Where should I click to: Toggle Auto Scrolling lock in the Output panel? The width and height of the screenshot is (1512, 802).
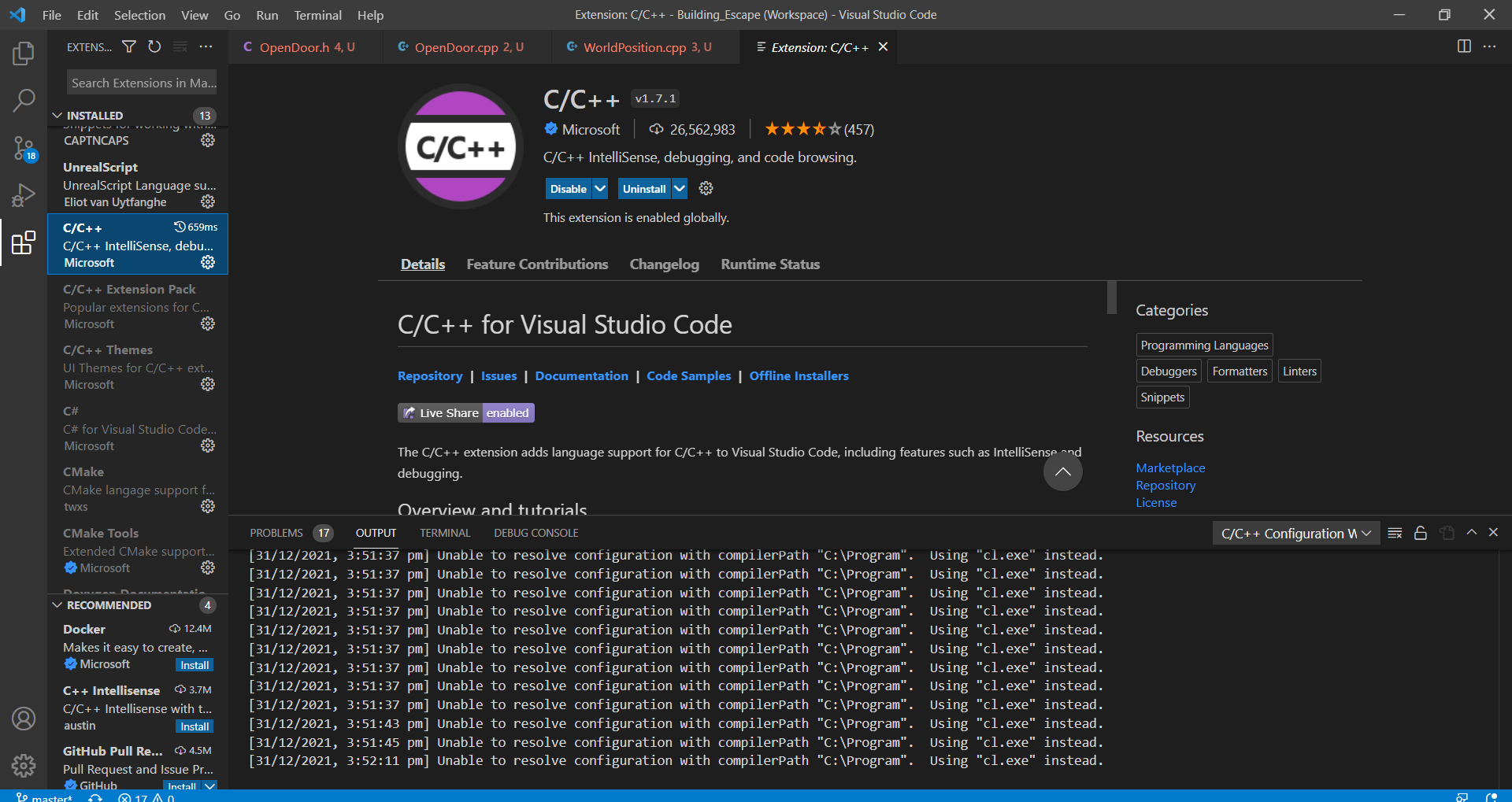1420,533
